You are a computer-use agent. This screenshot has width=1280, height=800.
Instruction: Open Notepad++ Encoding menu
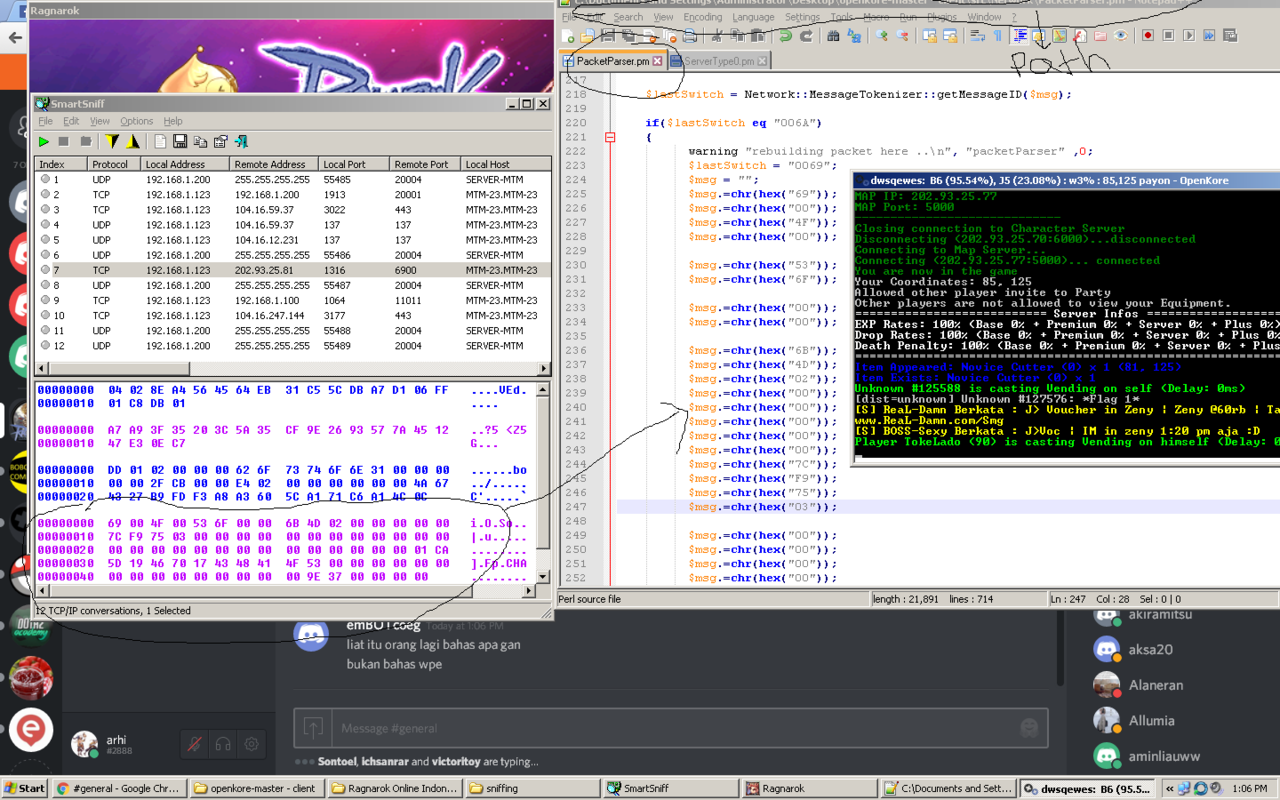702,17
